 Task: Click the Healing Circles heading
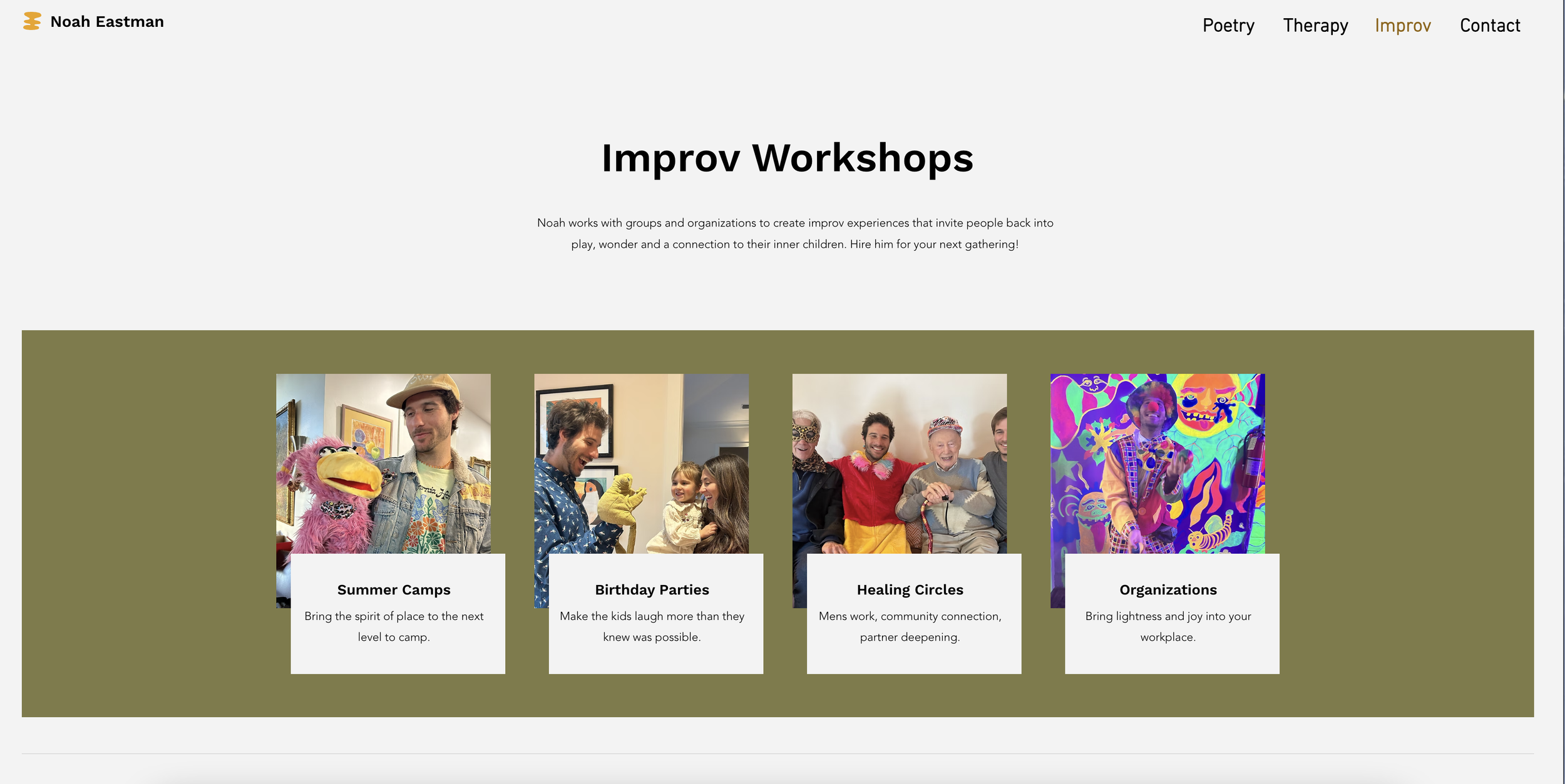click(x=910, y=589)
